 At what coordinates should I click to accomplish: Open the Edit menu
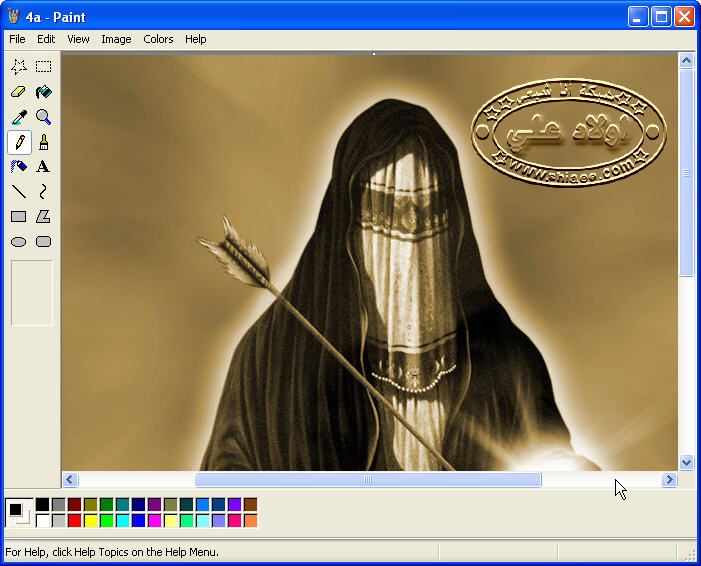click(46, 39)
